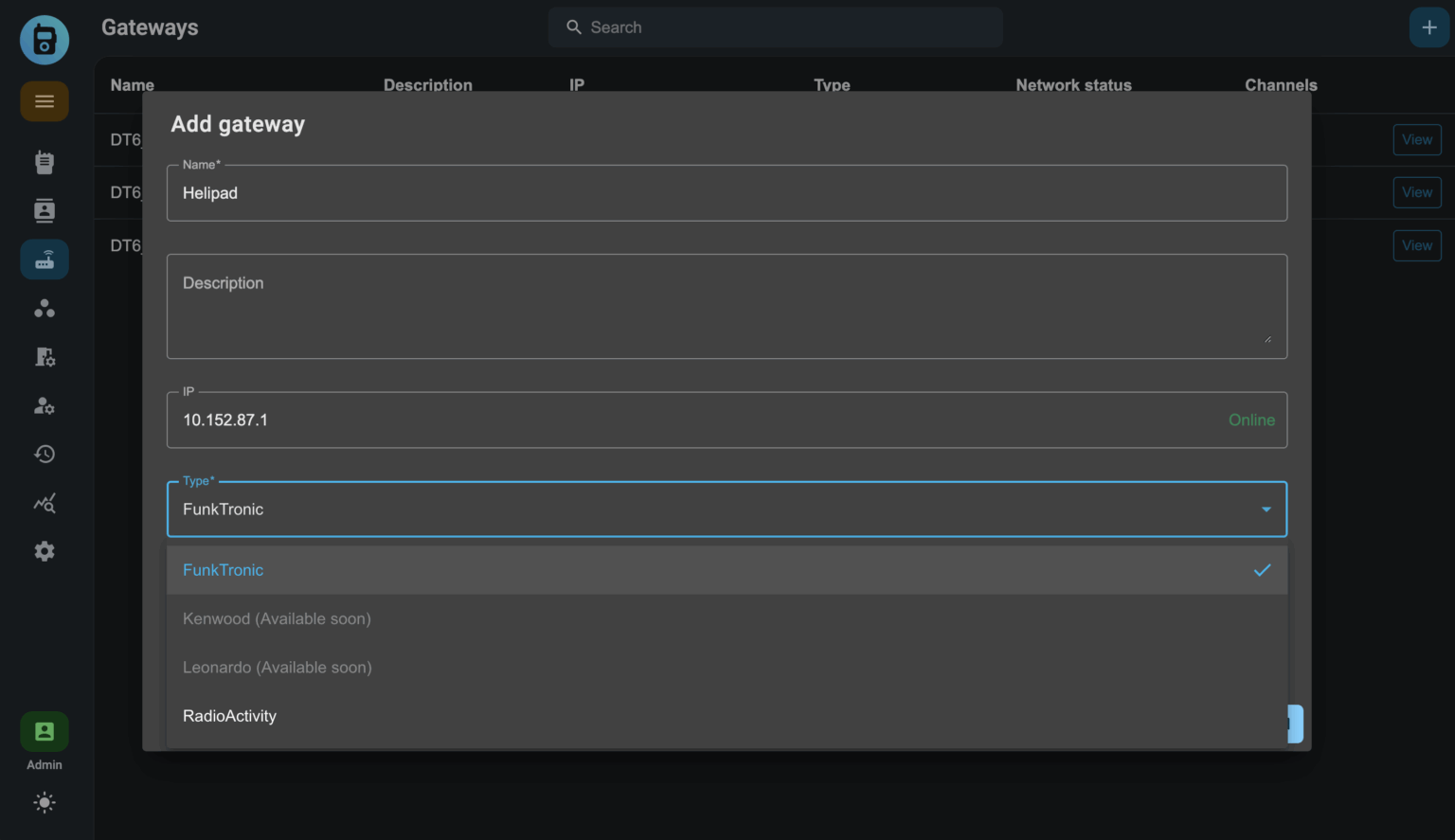The height and width of the screenshot is (840, 1455).
Task: Click the radio app logo icon
Action: [45, 40]
